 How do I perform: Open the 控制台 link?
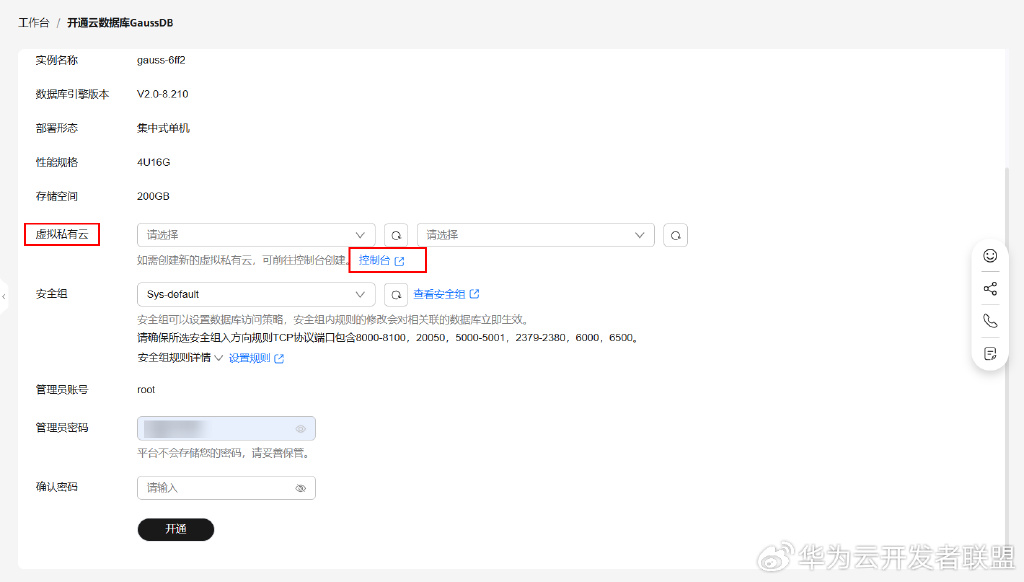click(381, 261)
